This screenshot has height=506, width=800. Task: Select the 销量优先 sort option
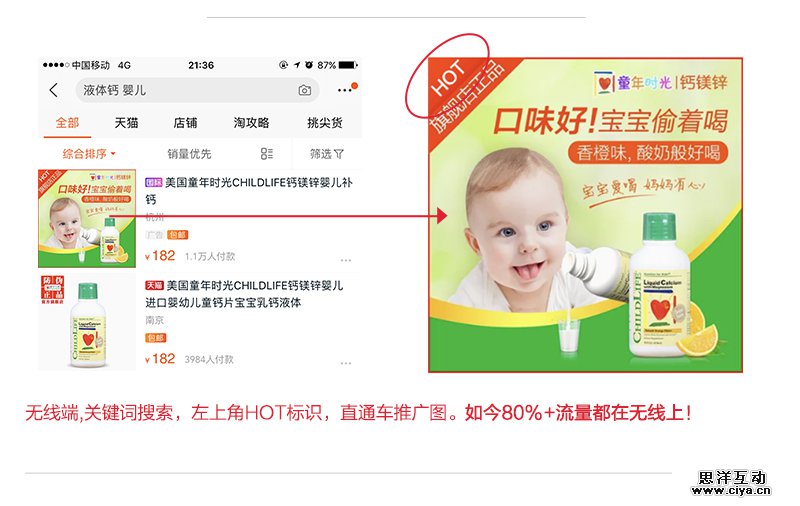(189, 154)
